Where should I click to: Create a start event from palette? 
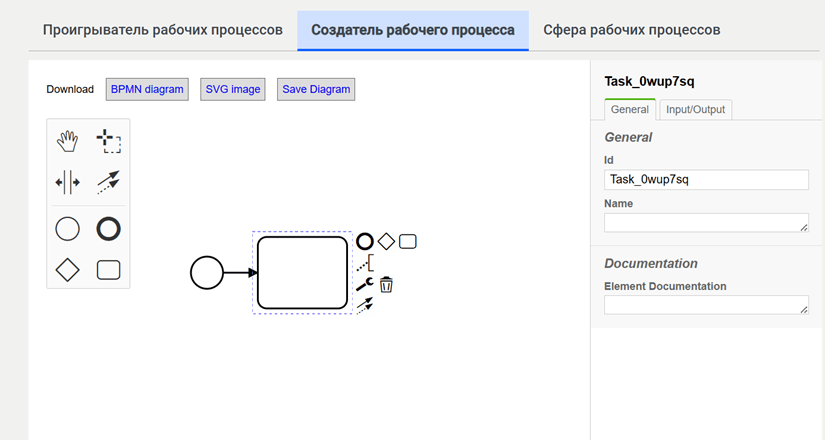pos(67,229)
